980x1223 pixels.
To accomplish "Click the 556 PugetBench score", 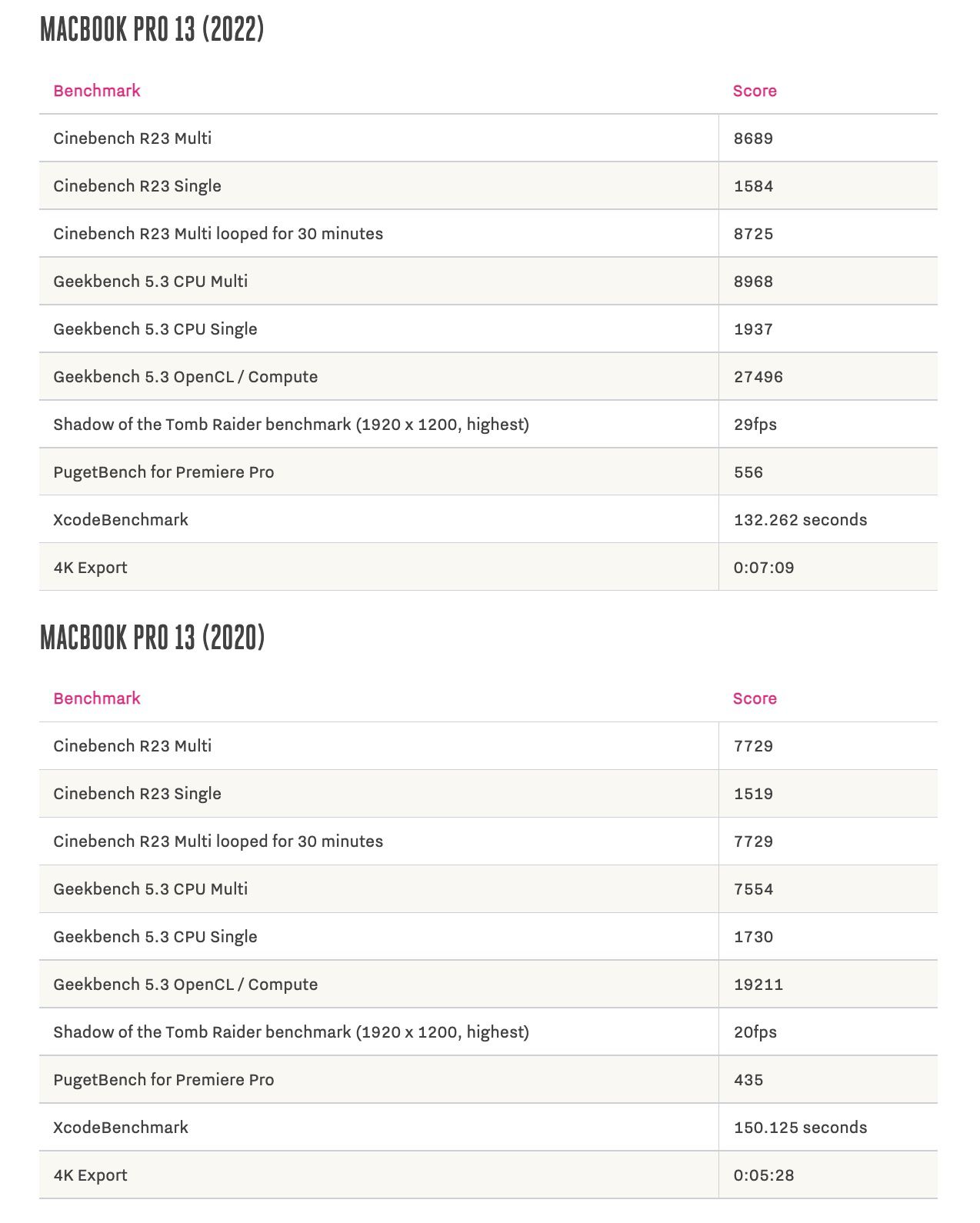I will click(x=748, y=472).
